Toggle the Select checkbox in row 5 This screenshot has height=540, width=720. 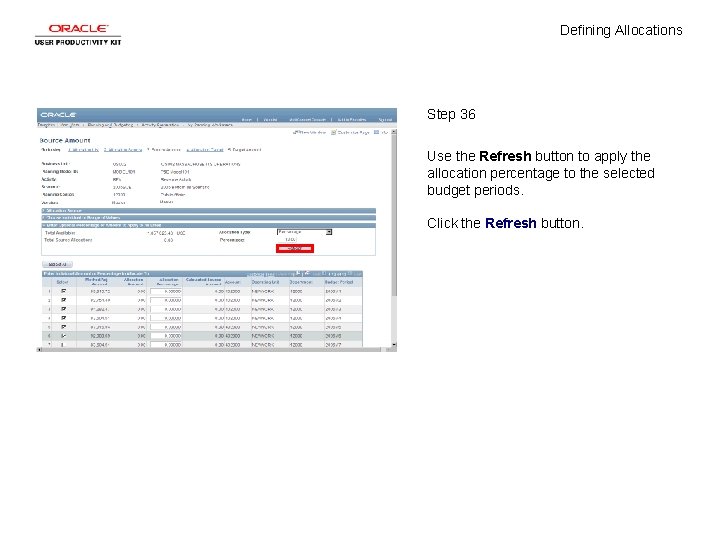point(63,327)
